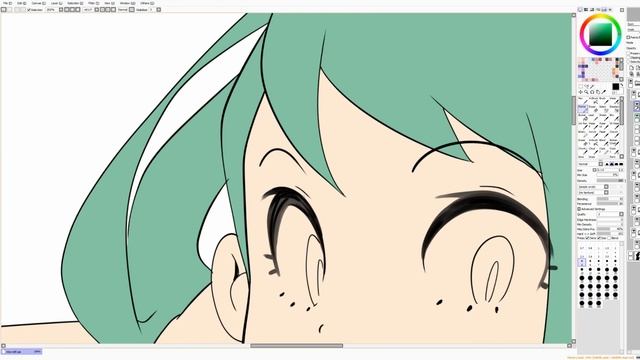The image size is (640, 360).
Task: Select the Zoom magnifier tool
Action: 586,92
